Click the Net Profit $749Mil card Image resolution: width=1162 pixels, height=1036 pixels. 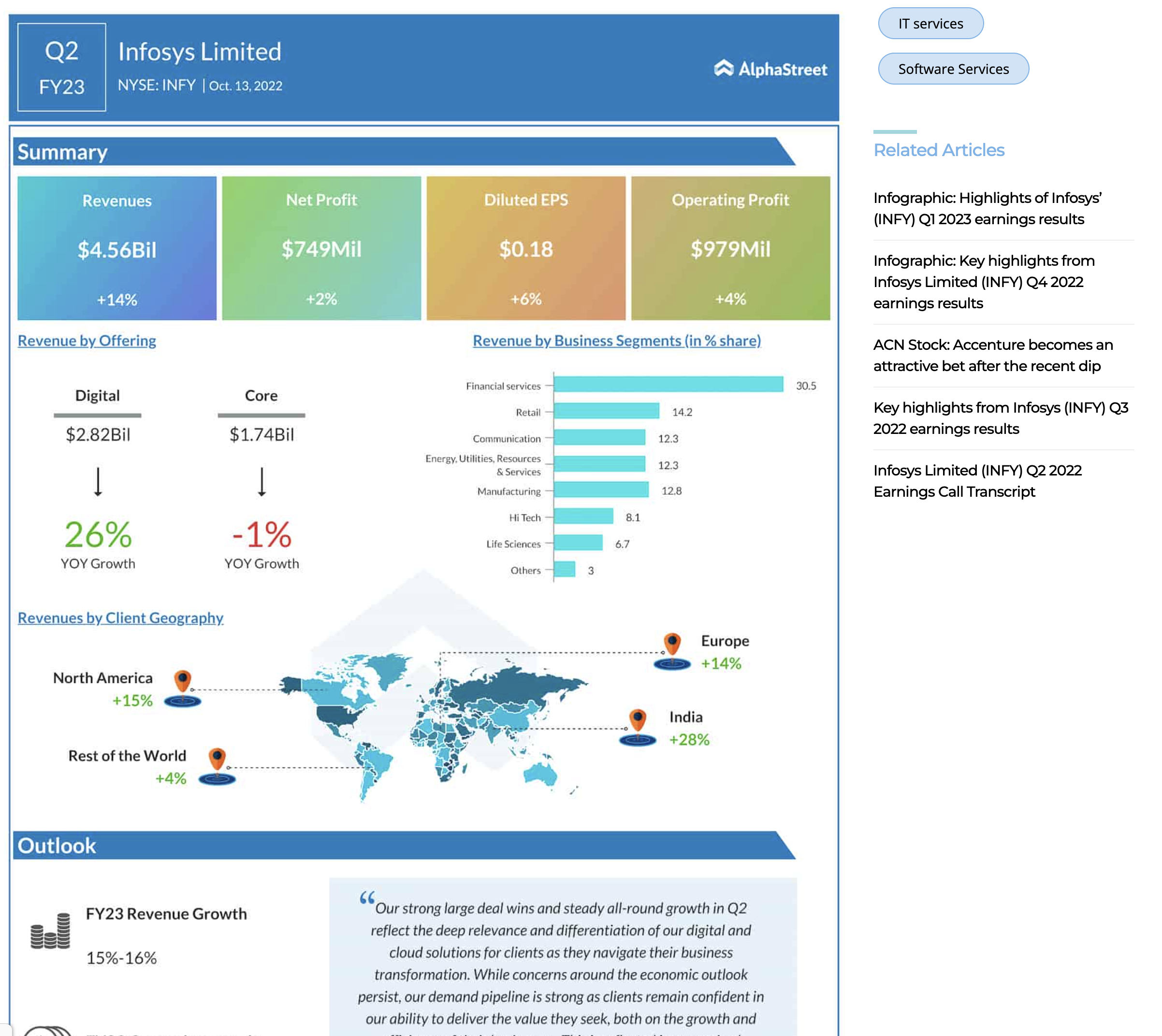[321, 248]
